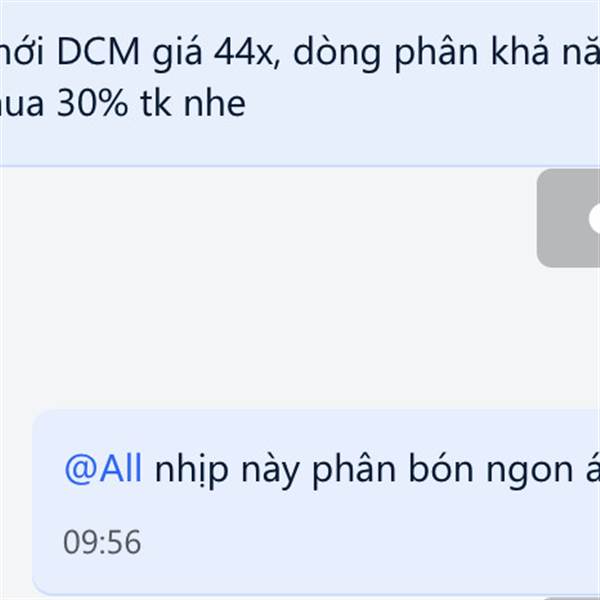Select the top message bubble about DCM
The width and height of the screenshot is (600, 600).
point(300,83)
